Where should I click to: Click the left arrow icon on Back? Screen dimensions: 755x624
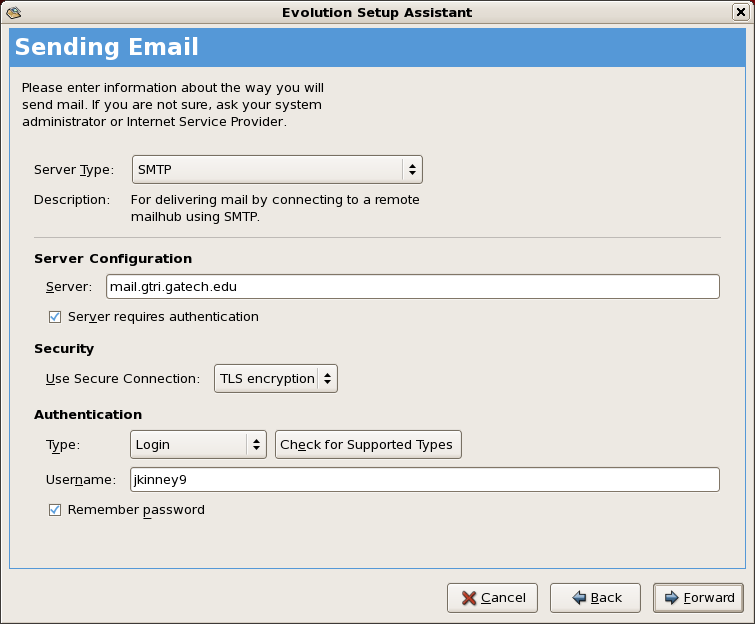(x=579, y=598)
